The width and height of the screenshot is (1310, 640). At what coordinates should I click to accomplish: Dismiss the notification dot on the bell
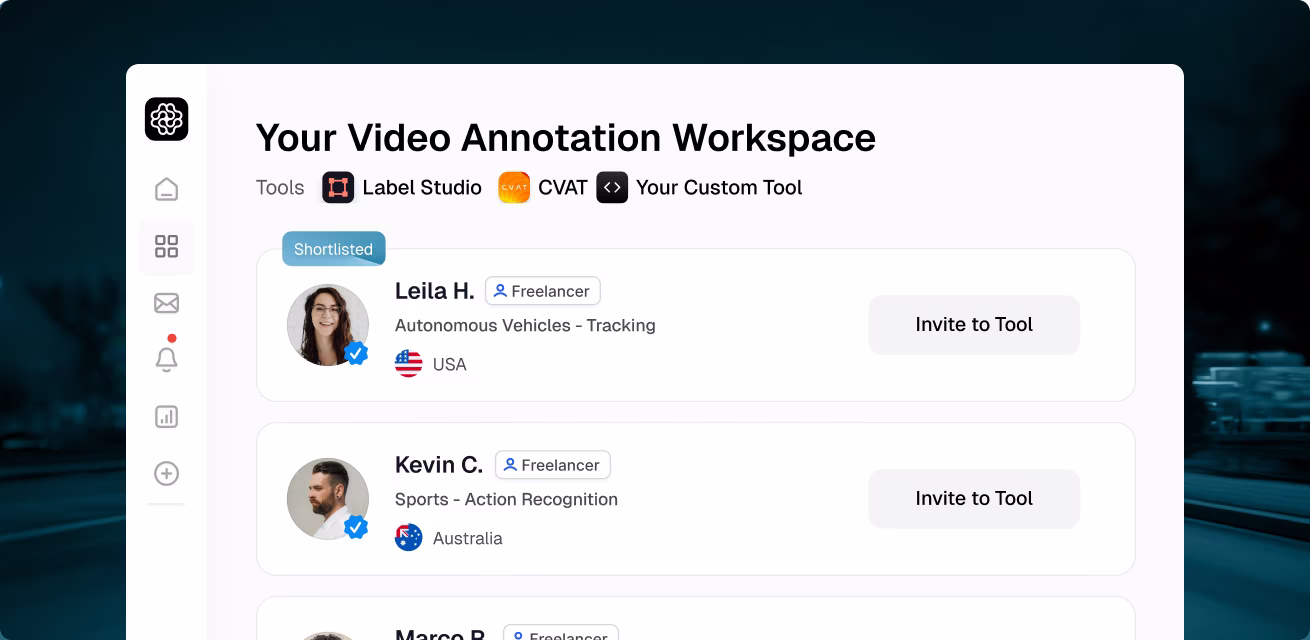click(174, 339)
